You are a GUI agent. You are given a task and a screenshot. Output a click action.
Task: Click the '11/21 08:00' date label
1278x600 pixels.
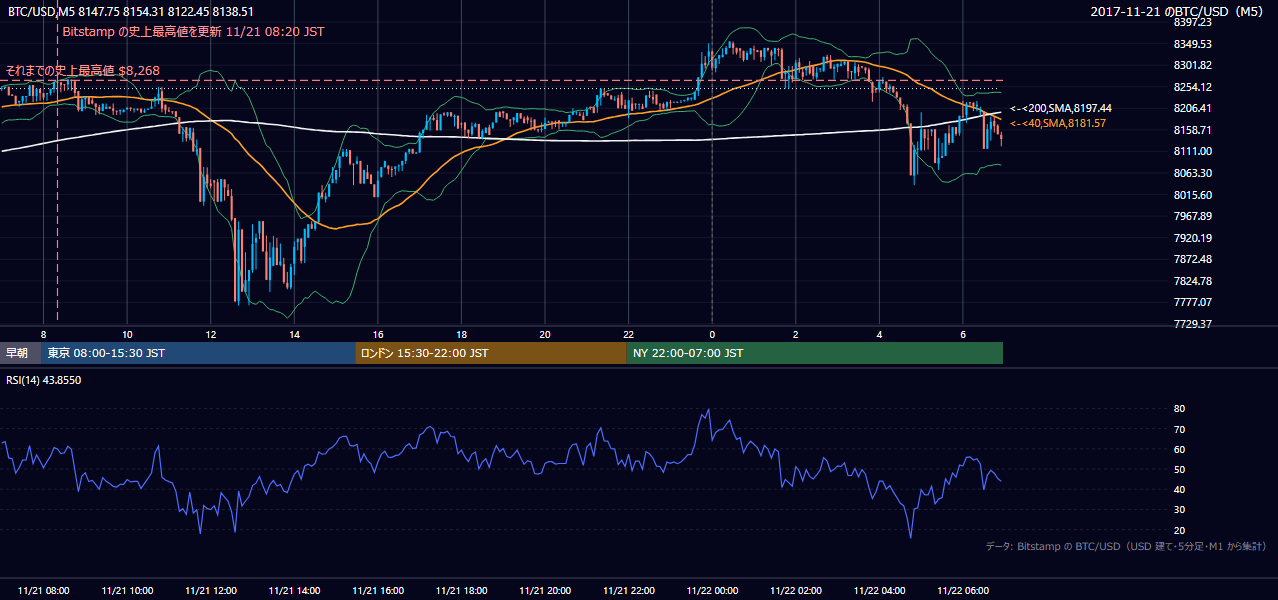tap(44, 590)
